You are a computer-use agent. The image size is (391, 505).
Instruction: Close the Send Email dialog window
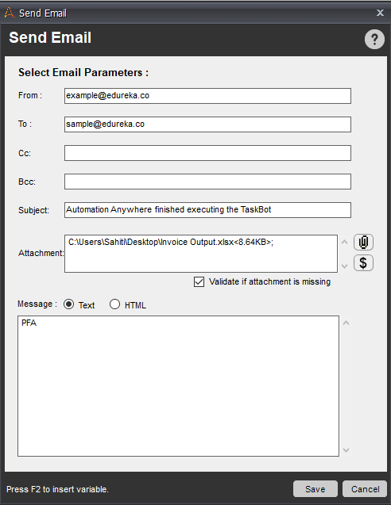380,13
